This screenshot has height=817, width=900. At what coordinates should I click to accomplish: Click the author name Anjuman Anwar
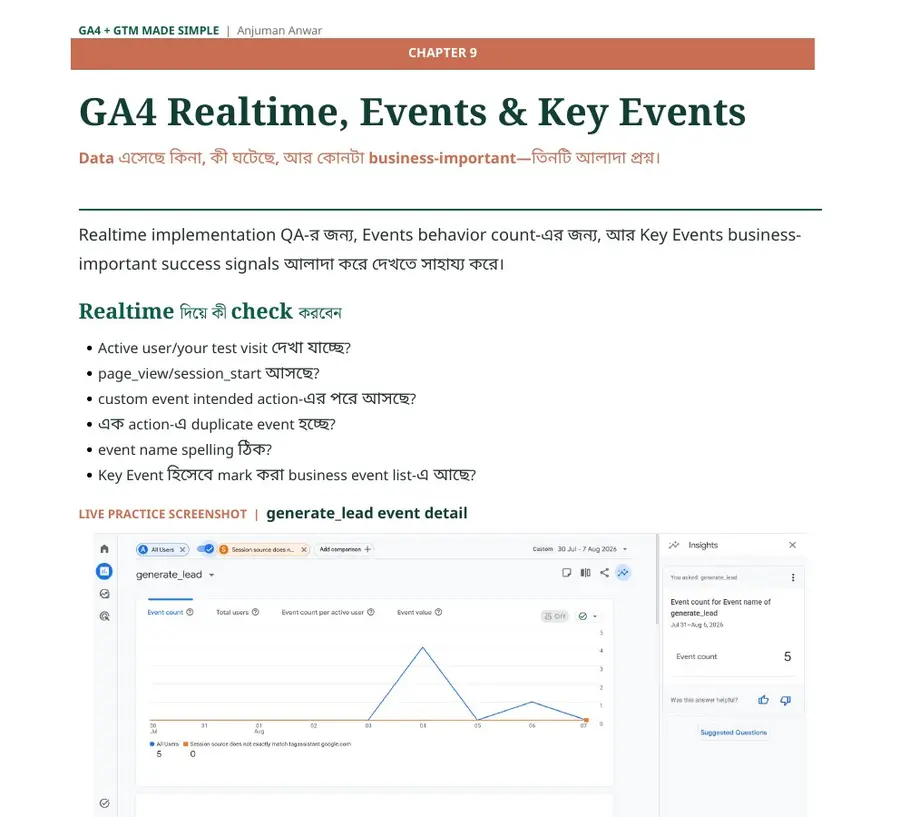click(280, 30)
